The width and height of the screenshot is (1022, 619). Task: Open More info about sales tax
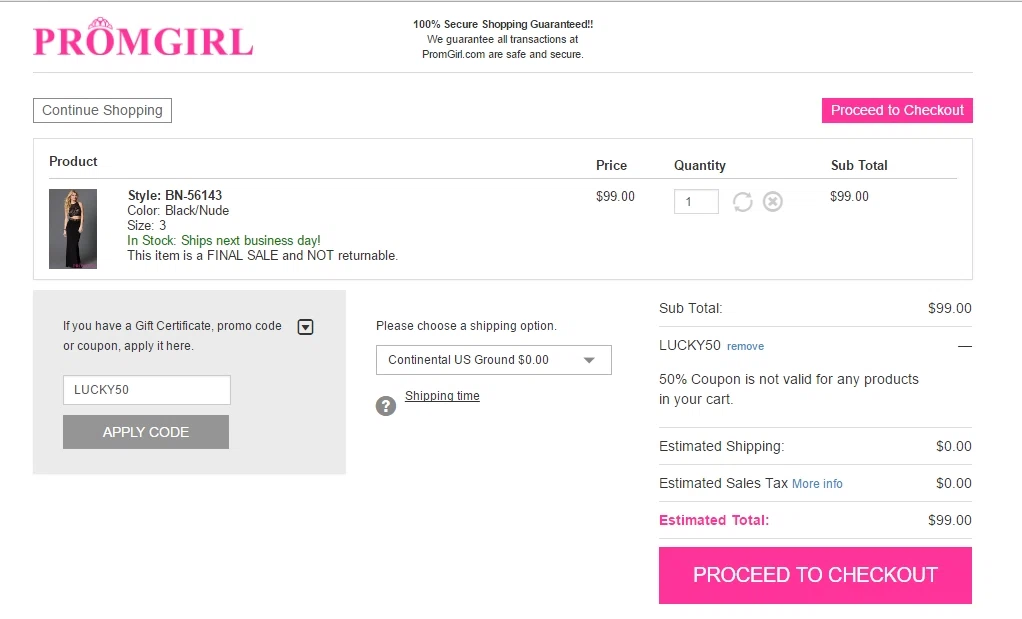click(x=817, y=483)
